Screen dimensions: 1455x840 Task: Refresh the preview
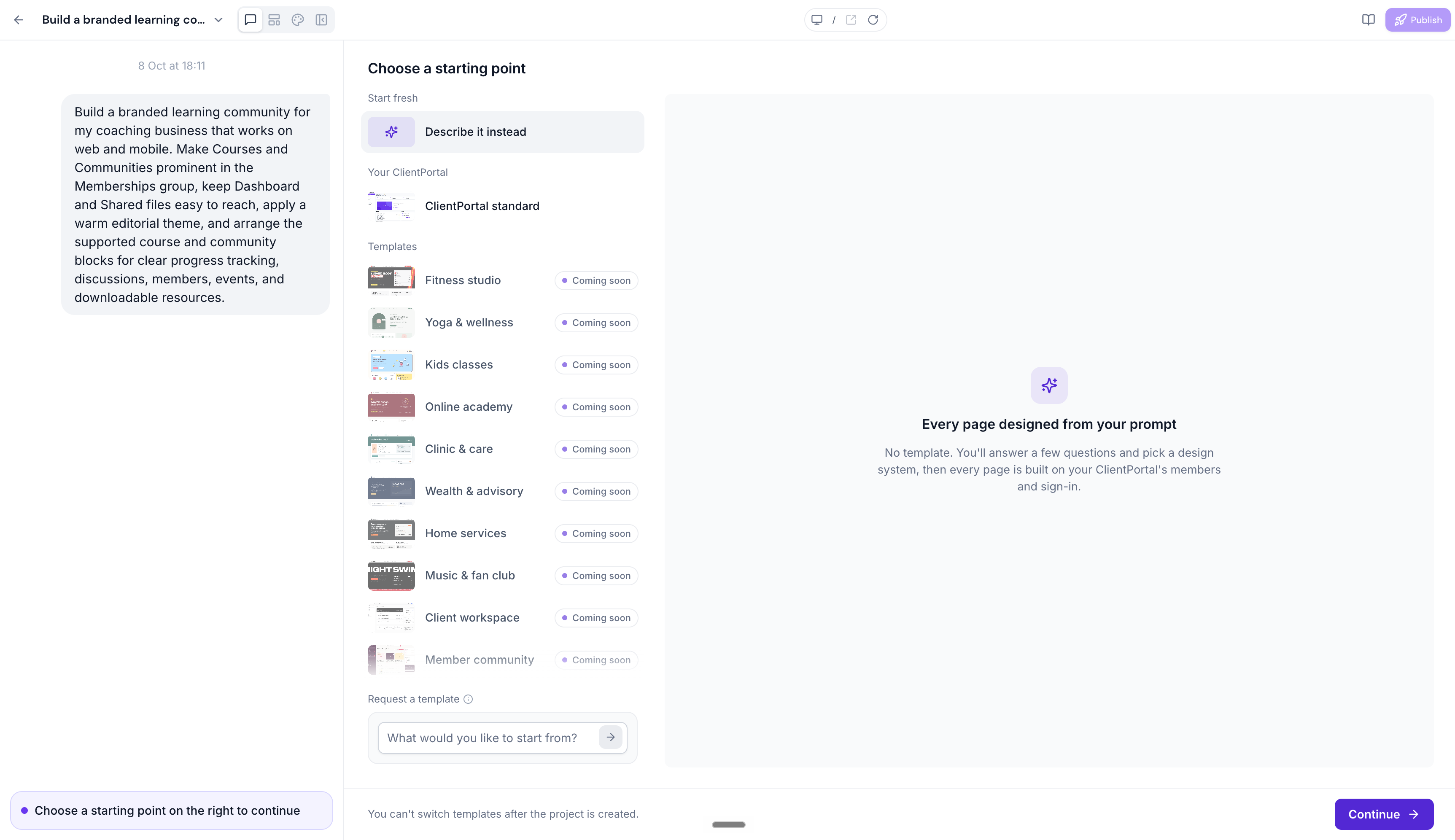click(873, 20)
